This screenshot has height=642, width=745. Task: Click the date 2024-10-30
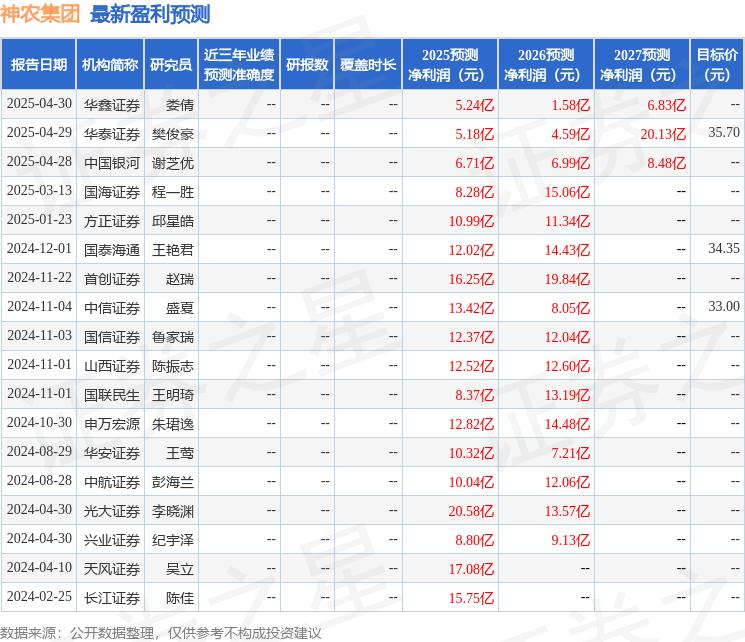pos(39,422)
